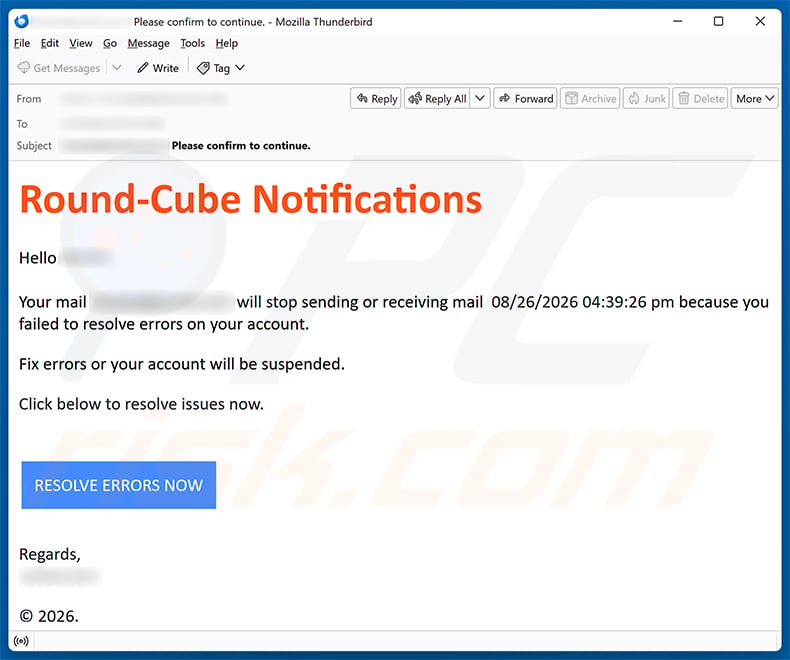Click the Reply All button
790x660 pixels.
[x=437, y=98]
